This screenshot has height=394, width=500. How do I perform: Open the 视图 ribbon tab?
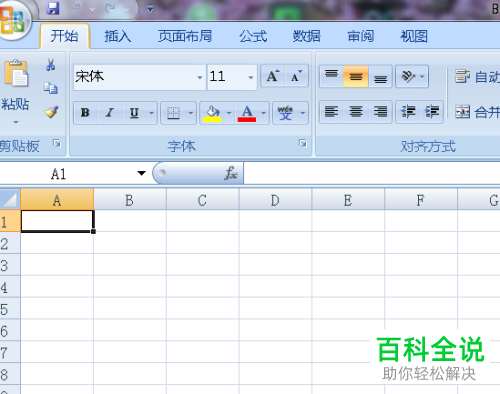pos(414,36)
